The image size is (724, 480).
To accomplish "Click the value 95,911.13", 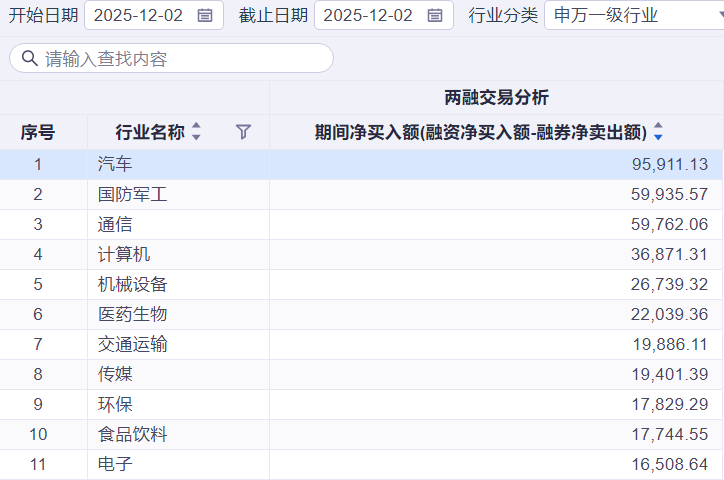I will [x=670, y=164].
